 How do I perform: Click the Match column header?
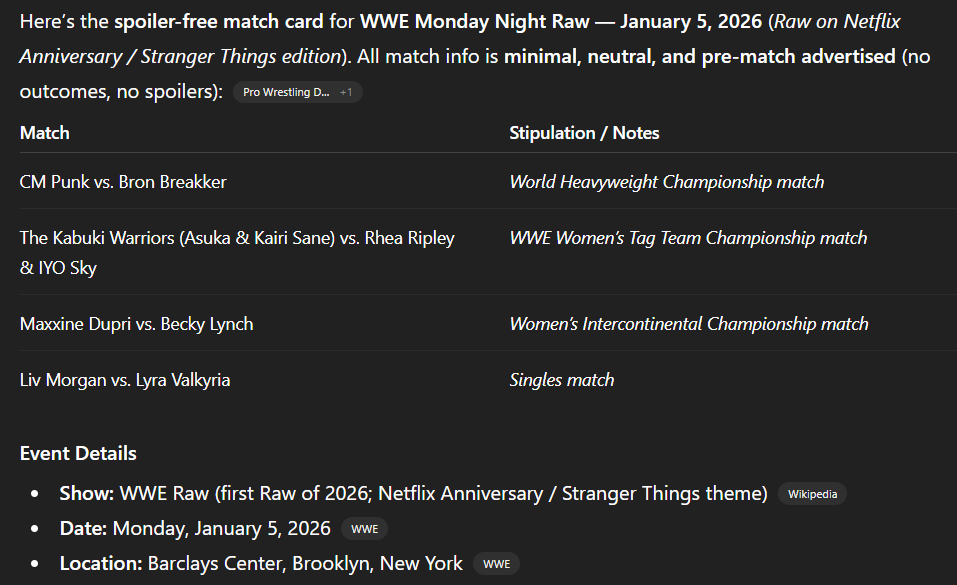point(45,133)
